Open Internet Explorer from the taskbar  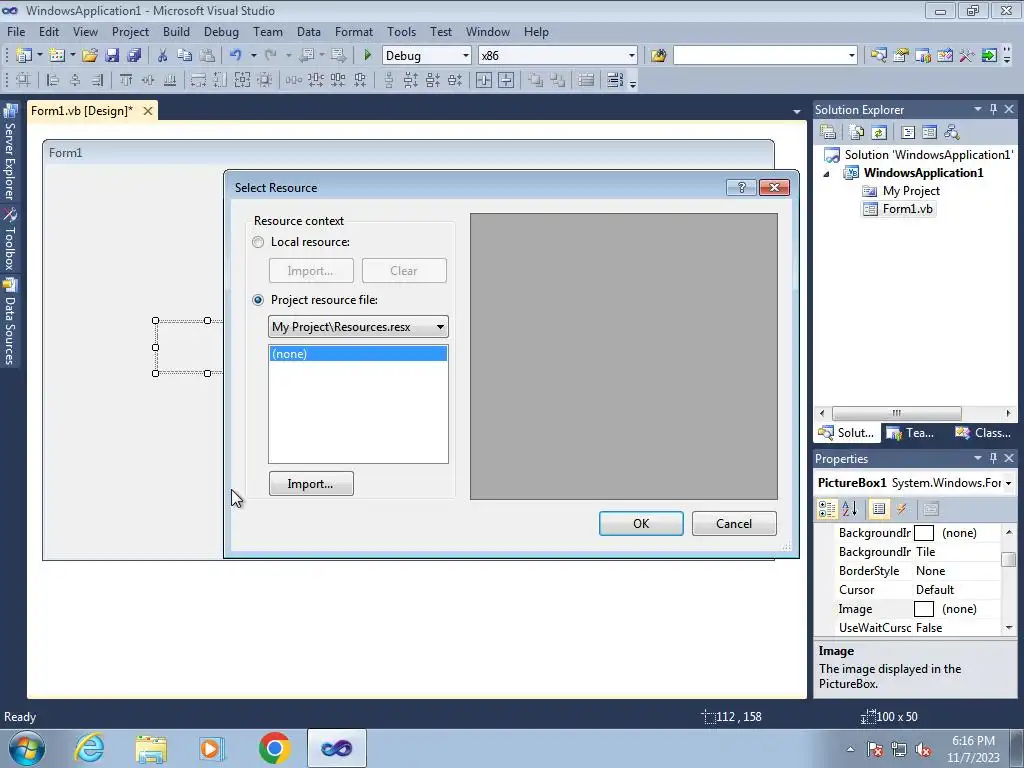point(89,748)
